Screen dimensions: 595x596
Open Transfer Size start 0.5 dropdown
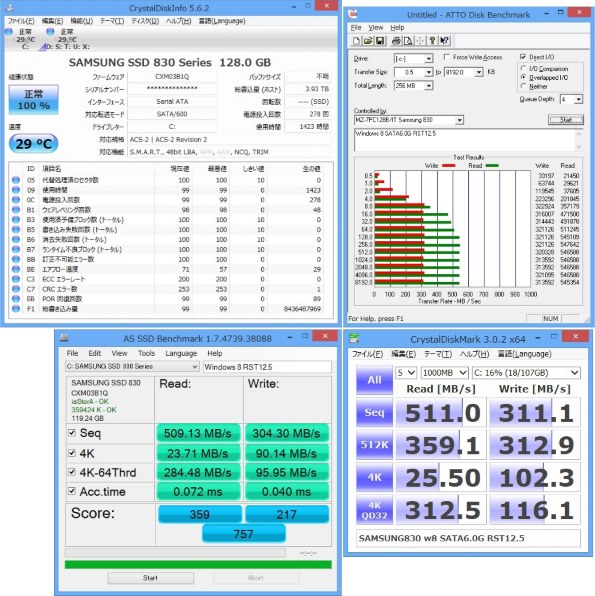(x=429, y=72)
